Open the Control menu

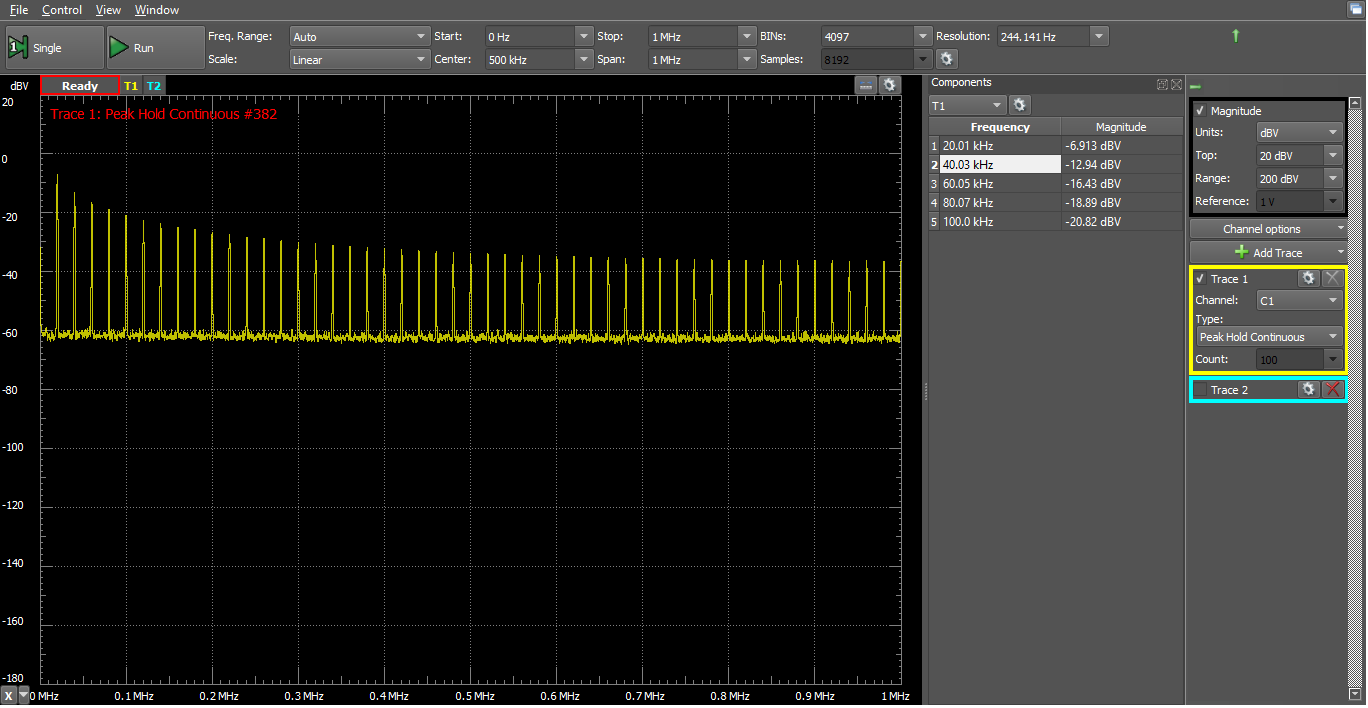click(x=62, y=9)
